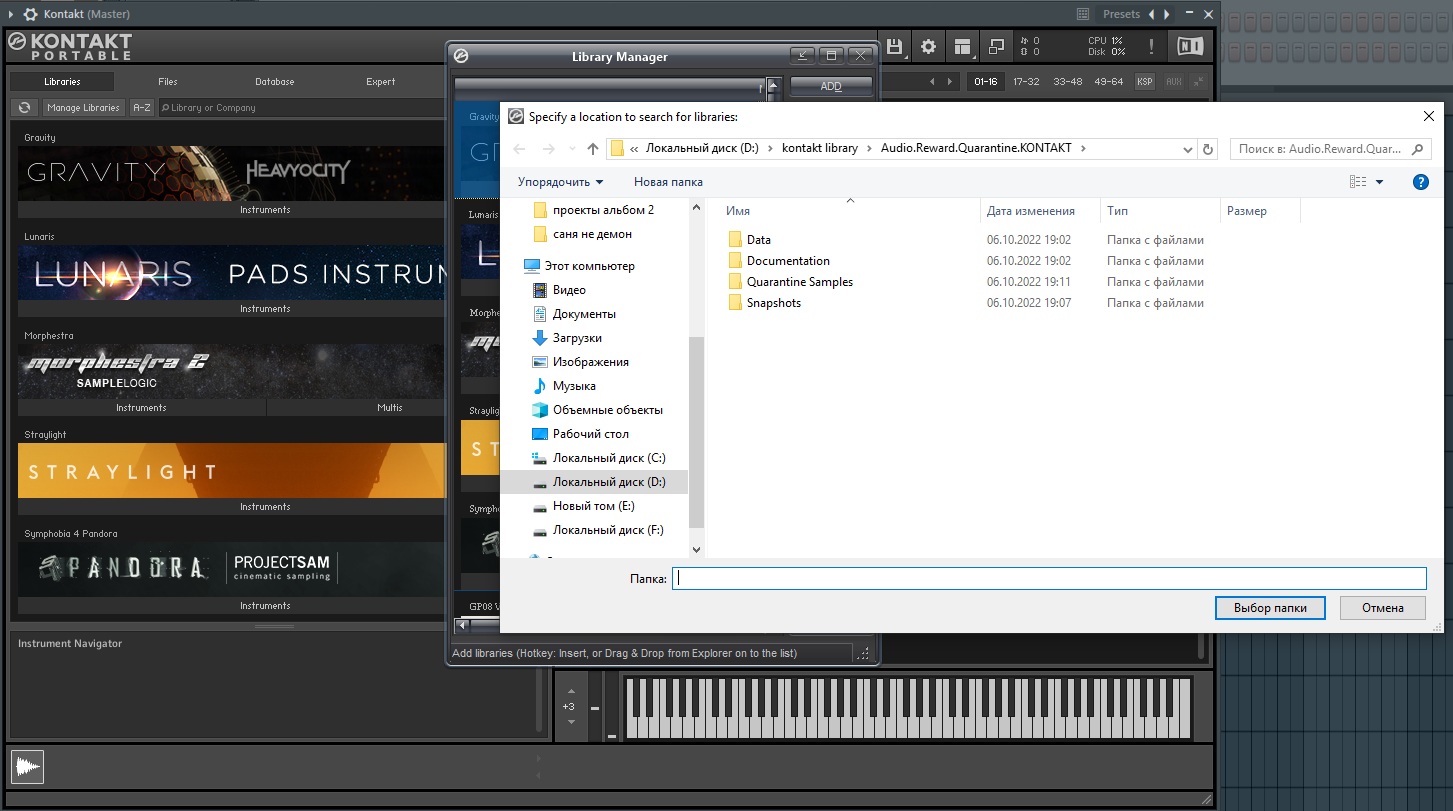Click the plugin preset grid icon

point(1083,14)
